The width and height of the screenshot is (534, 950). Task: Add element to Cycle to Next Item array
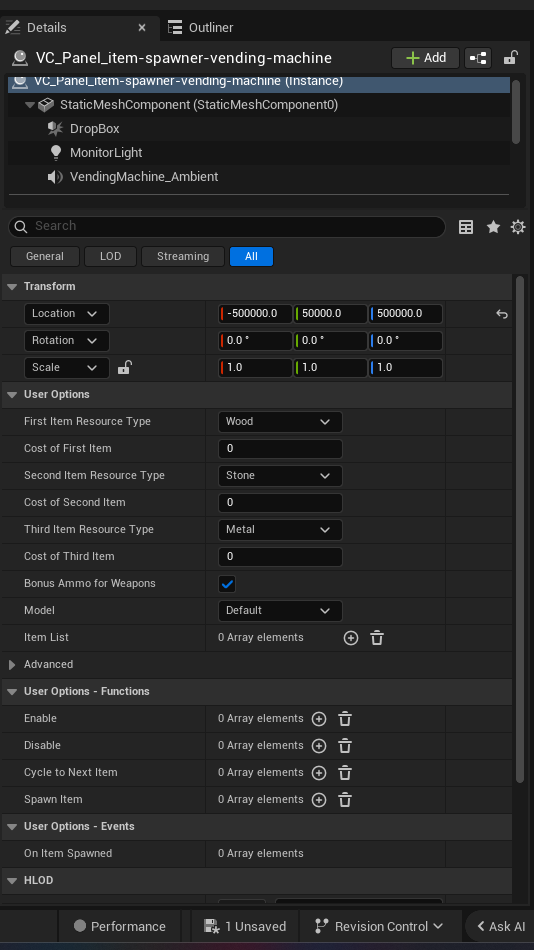[319, 773]
